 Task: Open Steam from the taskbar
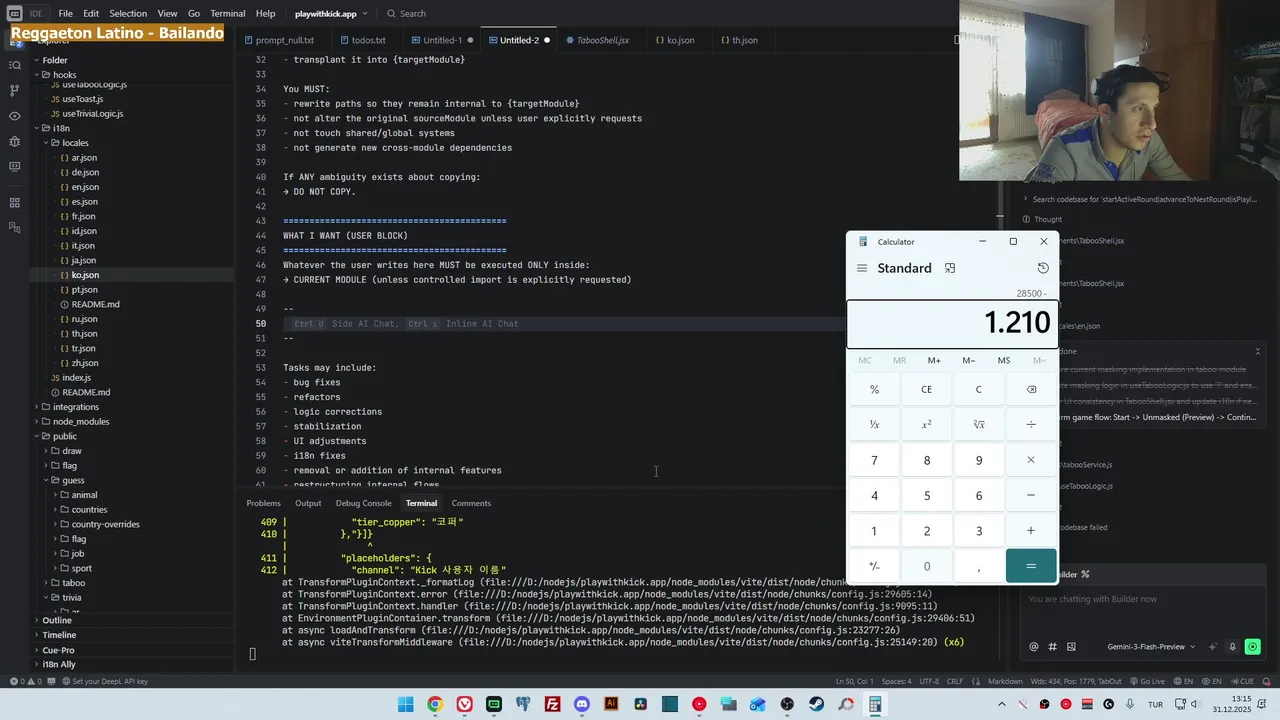point(817,705)
